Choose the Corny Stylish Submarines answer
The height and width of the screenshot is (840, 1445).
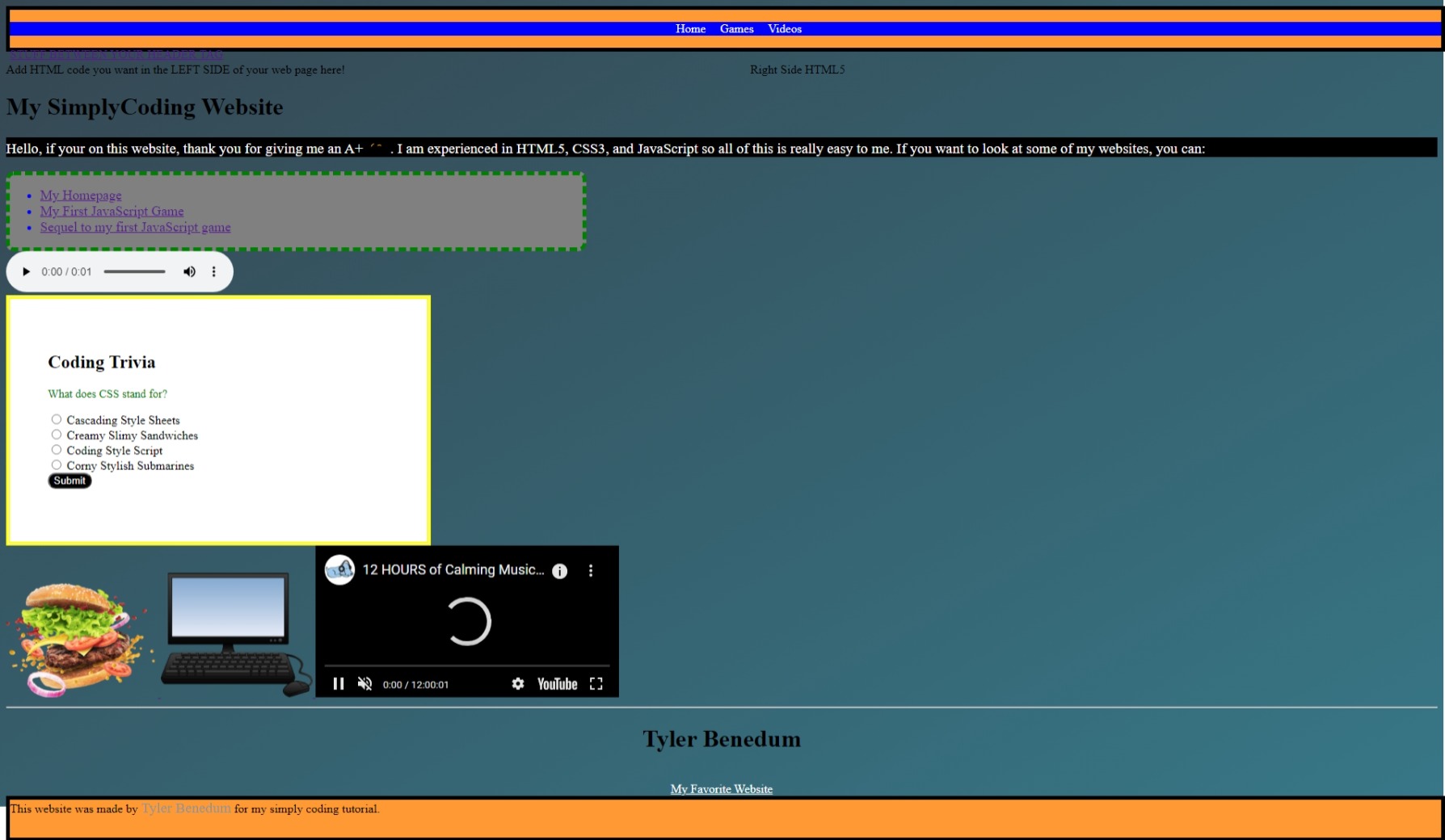tap(57, 464)
